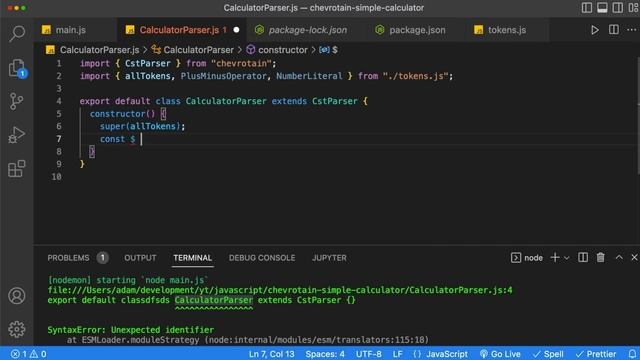Change end of line sequence LF

click(398, 354)
